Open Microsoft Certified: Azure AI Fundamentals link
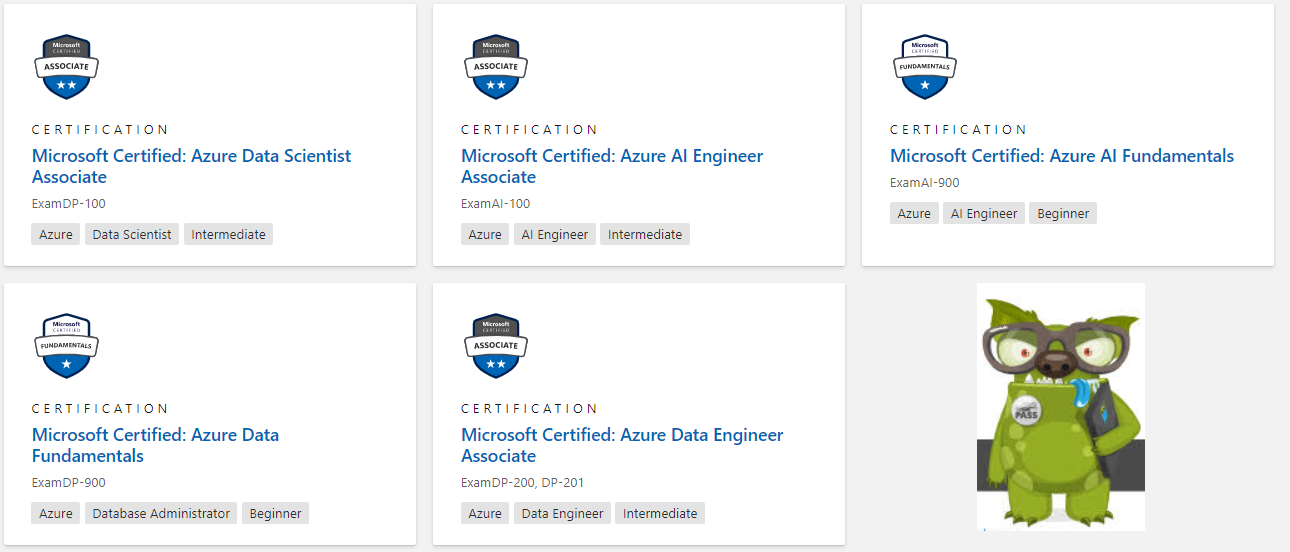Image resolution: width=1290 pixels, height=552 pixels. coord(1062,156)
